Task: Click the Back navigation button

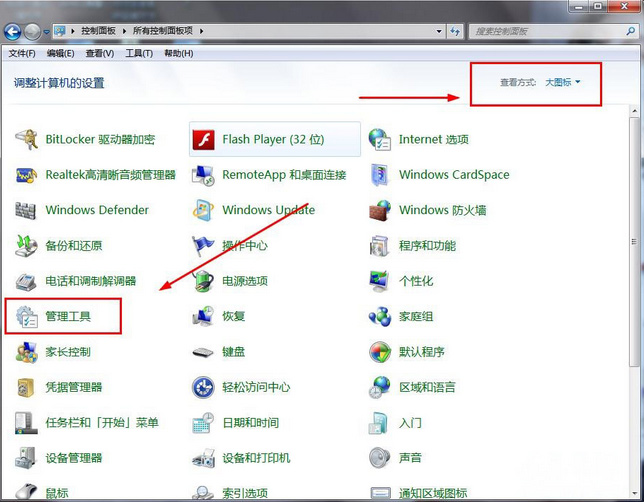Action: click(12, 31)
